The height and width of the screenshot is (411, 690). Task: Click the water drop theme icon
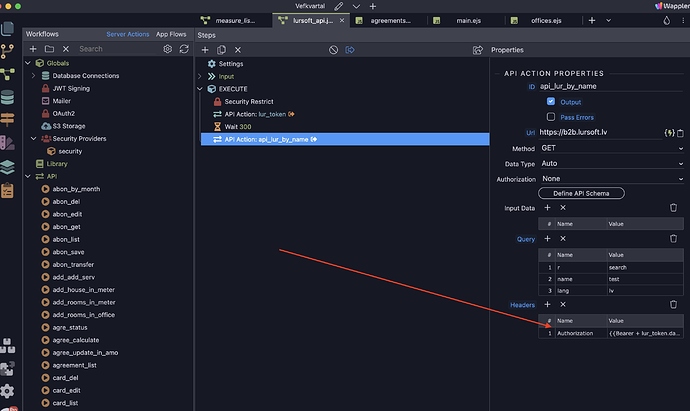[x=667, y=20]
